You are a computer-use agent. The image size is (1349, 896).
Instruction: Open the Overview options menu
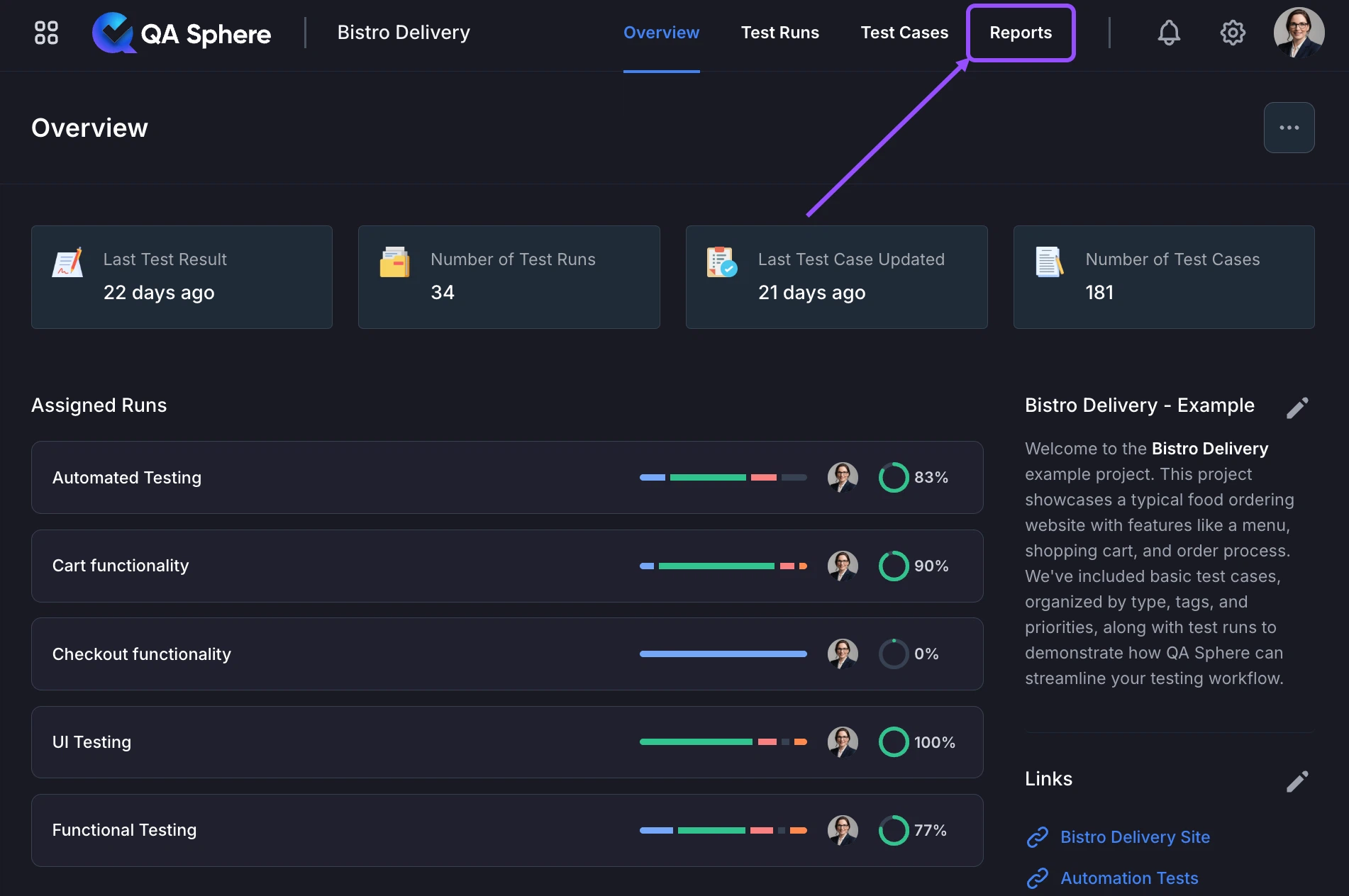[x=1289, y=128]
